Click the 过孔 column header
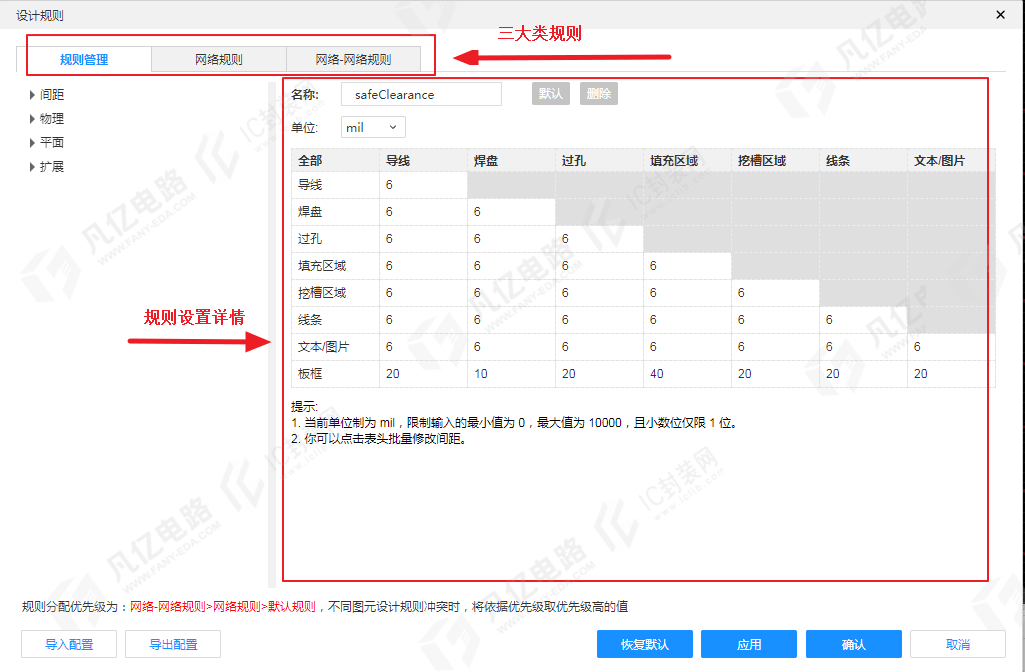This screenshot has height=672, width=1025. click(599, 161)
